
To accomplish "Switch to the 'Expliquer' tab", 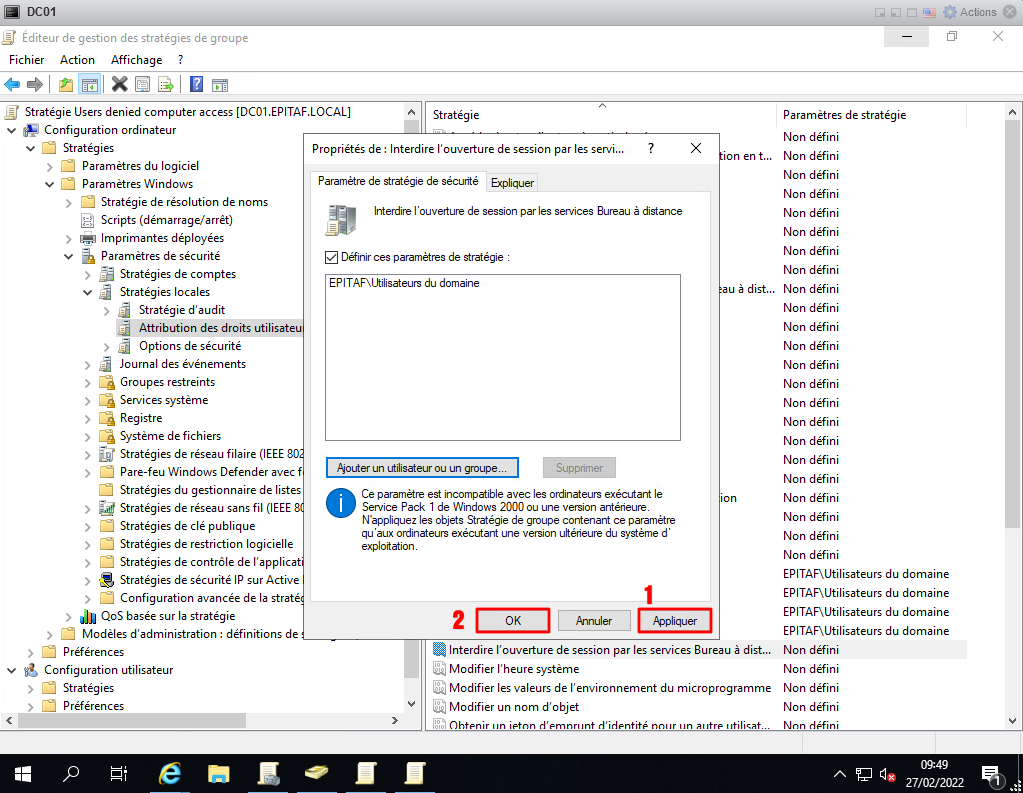I will point(512,182).
